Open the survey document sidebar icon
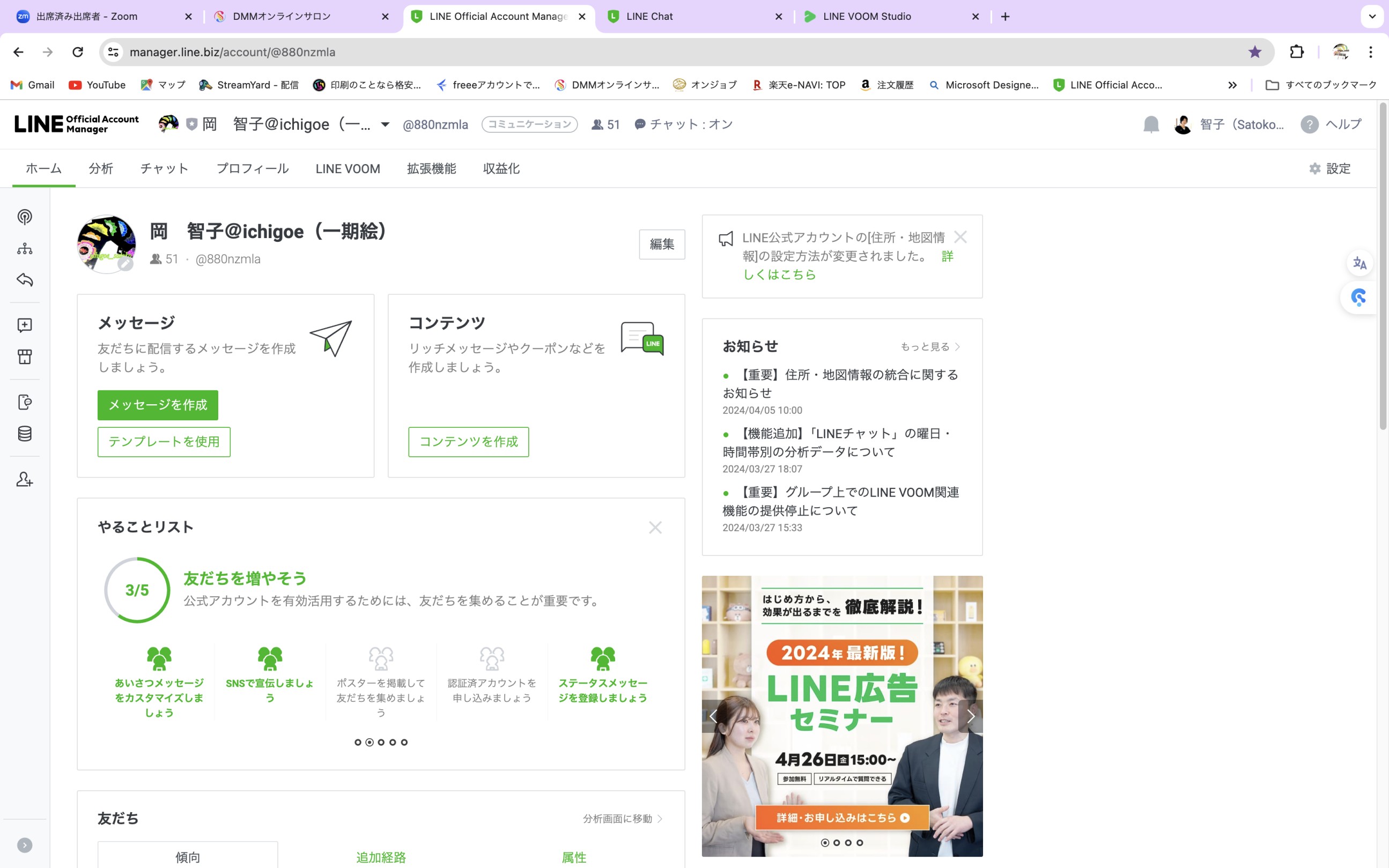 [25, 402]
